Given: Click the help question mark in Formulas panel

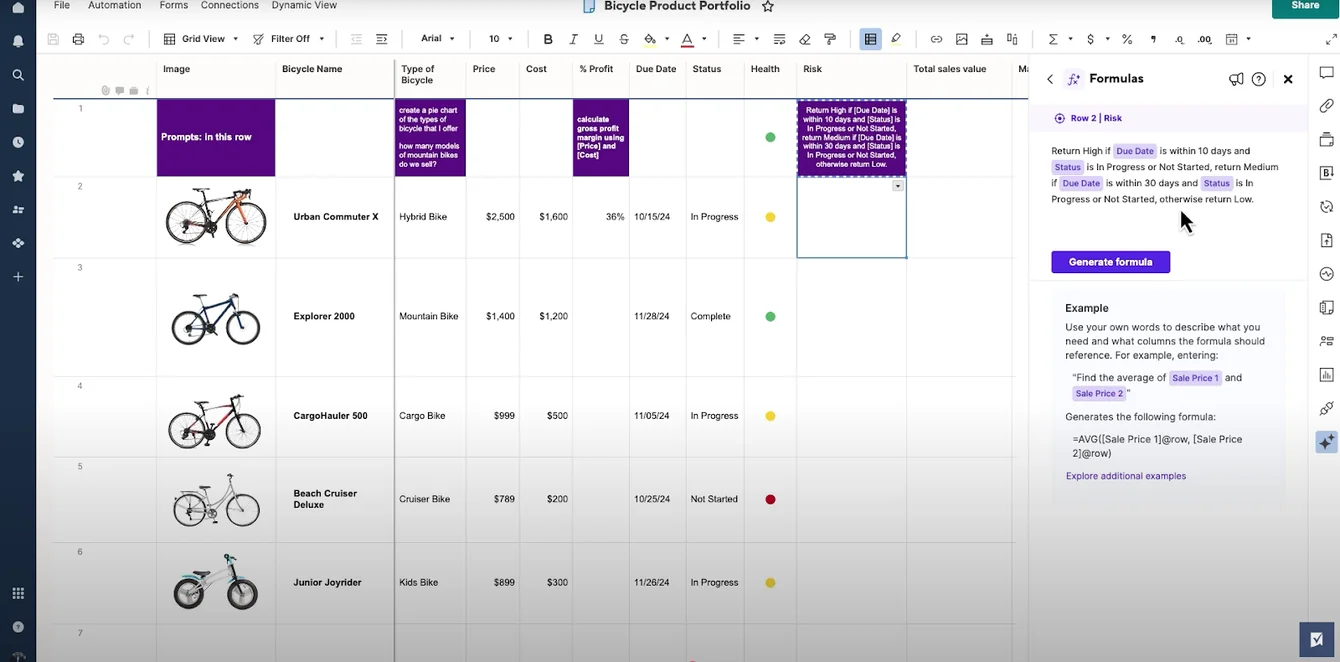Looking at the screenshot, I should point(1259,79).
